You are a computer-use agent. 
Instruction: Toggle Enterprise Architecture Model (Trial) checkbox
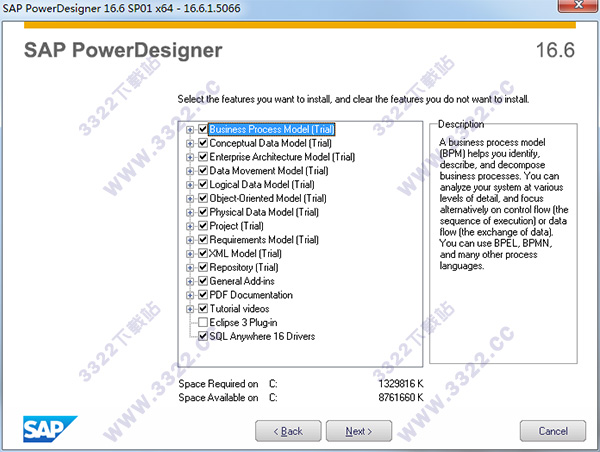click(x=203, y=157)
